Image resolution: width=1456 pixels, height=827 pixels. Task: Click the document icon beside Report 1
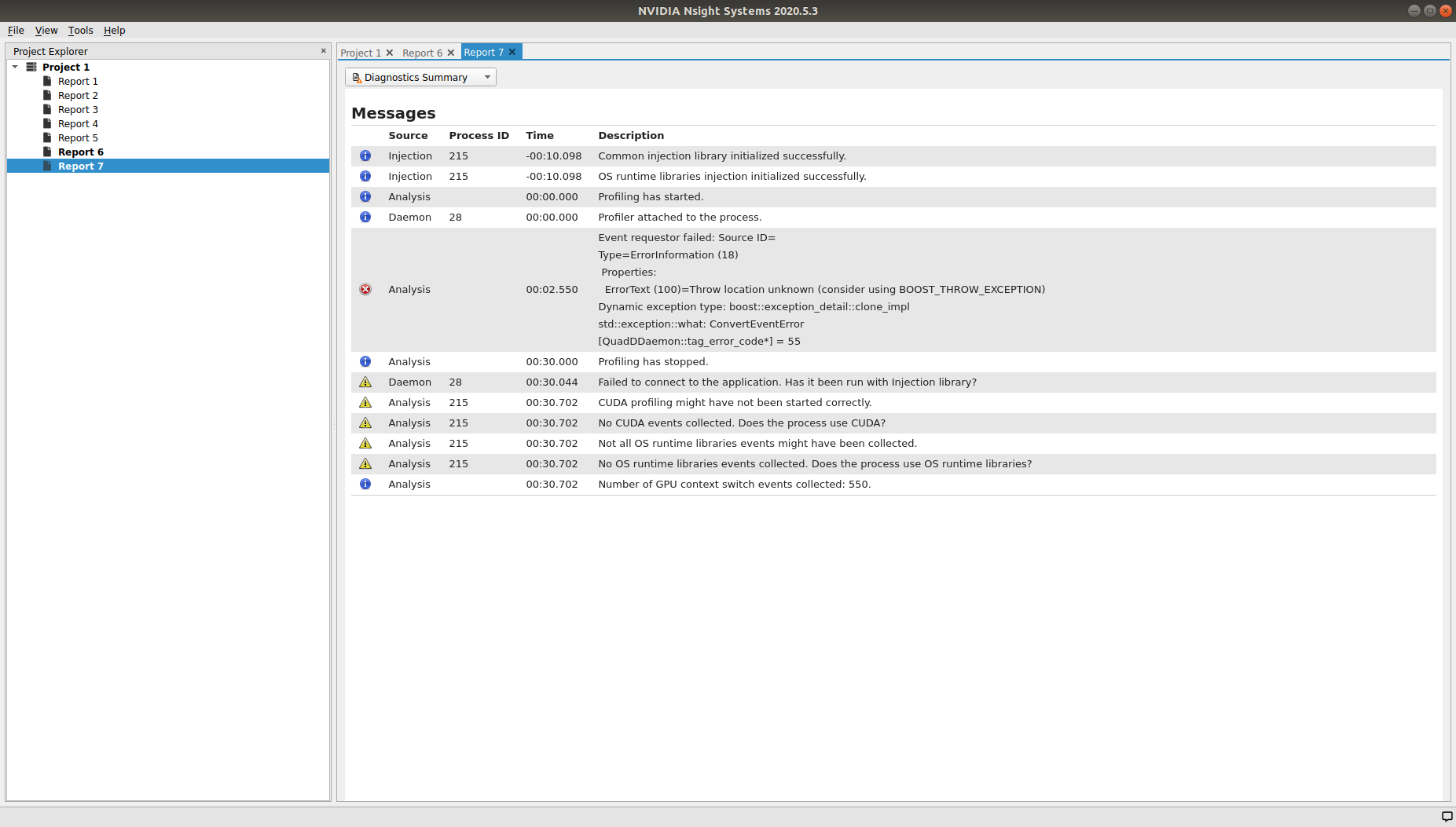coord(47,81)
